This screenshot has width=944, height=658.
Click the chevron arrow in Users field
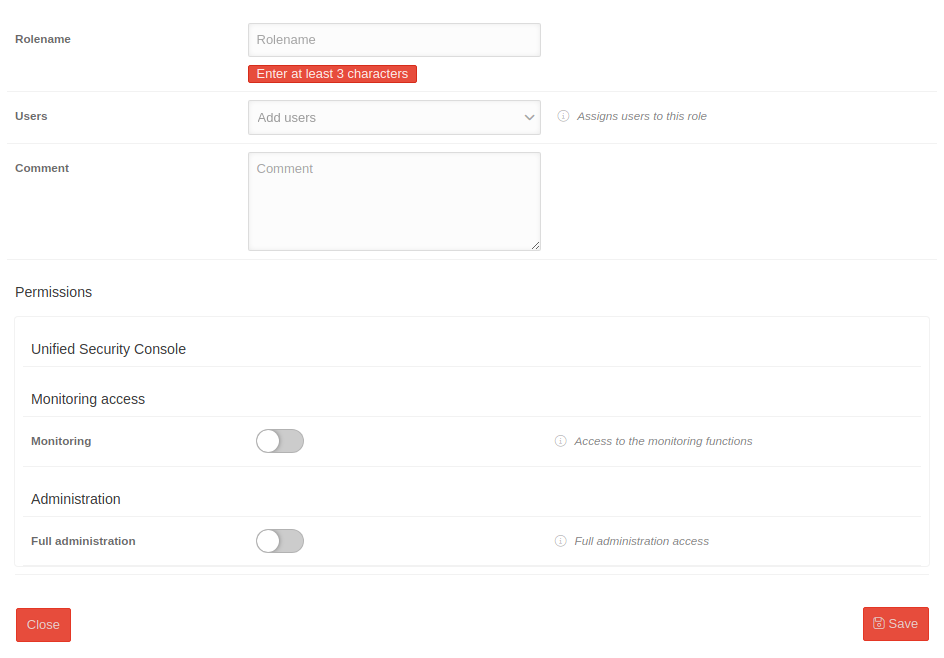tap(529, 117)
